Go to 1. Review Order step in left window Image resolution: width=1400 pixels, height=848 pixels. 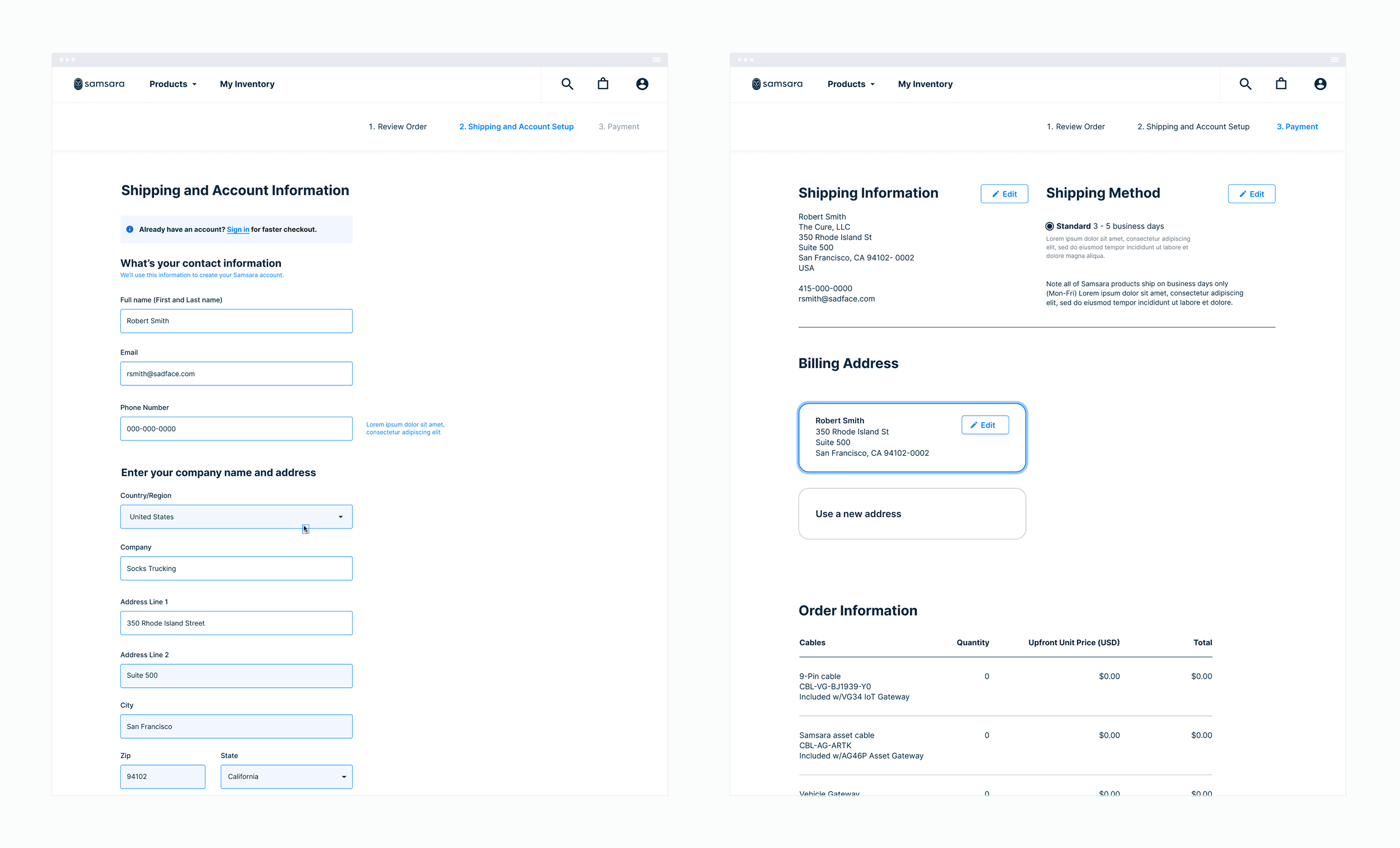tap(397, 127)
